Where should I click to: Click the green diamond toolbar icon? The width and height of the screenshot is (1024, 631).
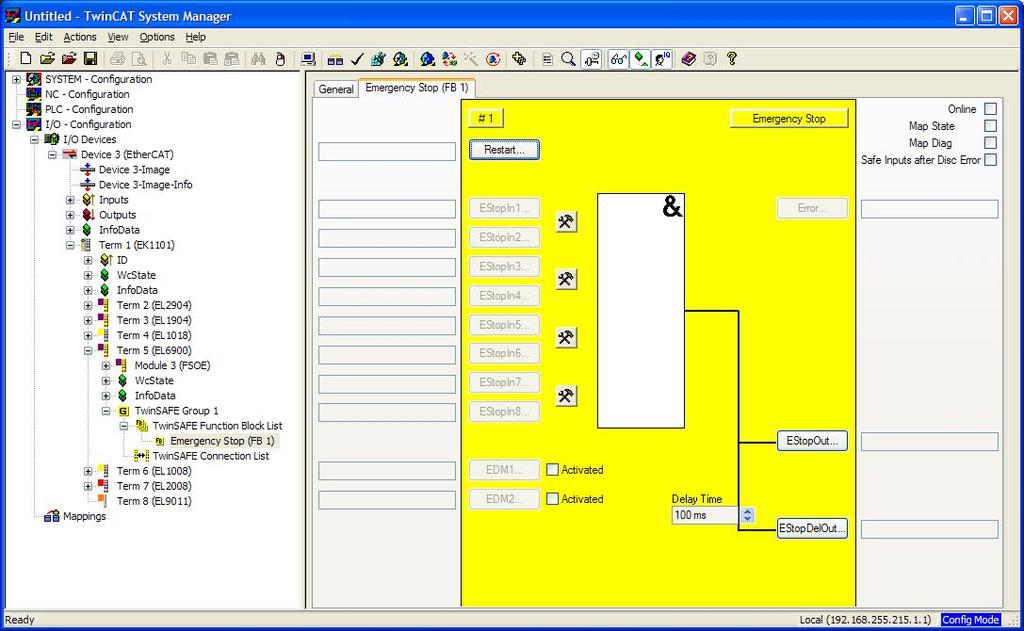point(641,59)
